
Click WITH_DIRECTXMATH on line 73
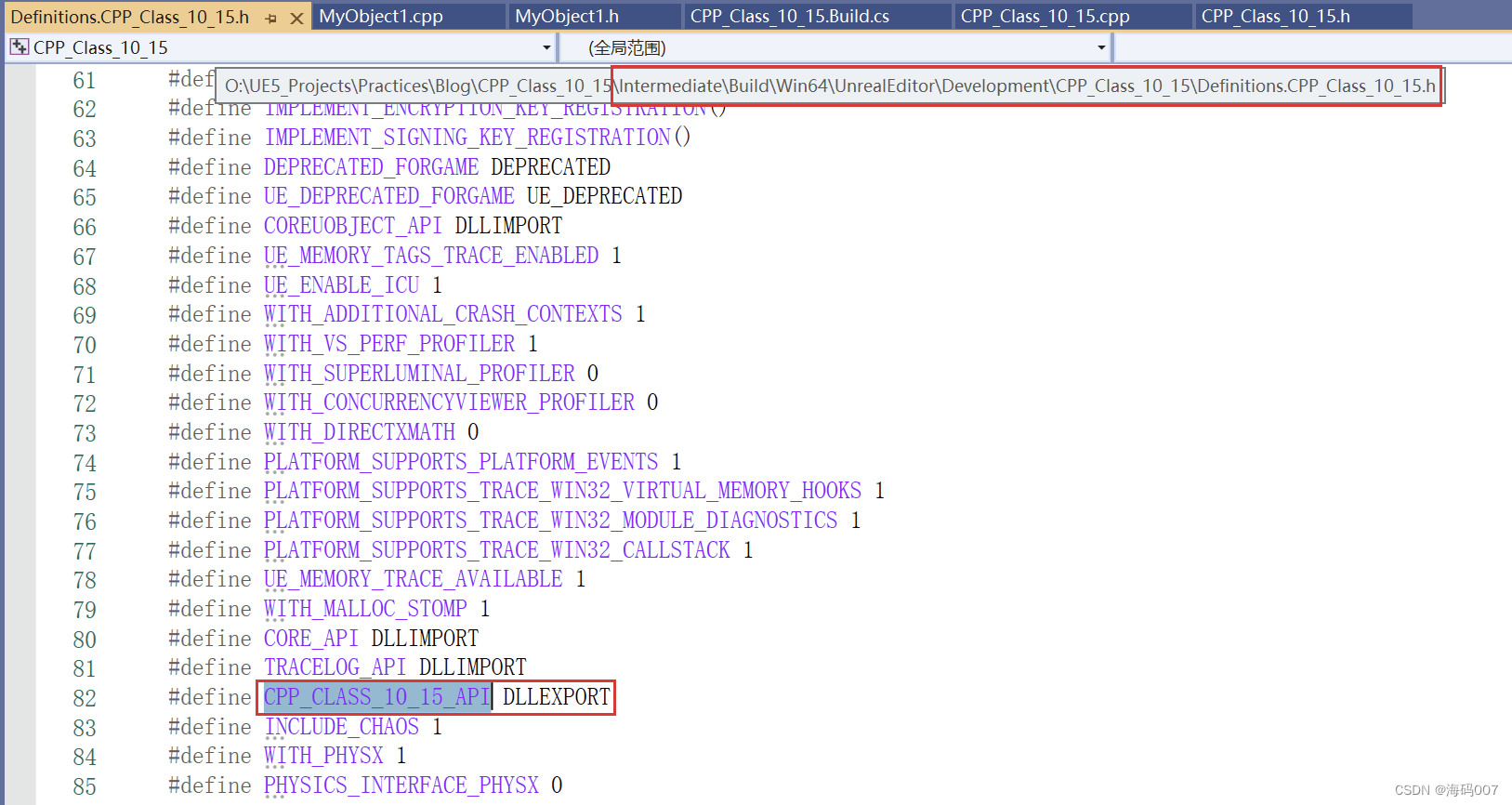point(360,431)
